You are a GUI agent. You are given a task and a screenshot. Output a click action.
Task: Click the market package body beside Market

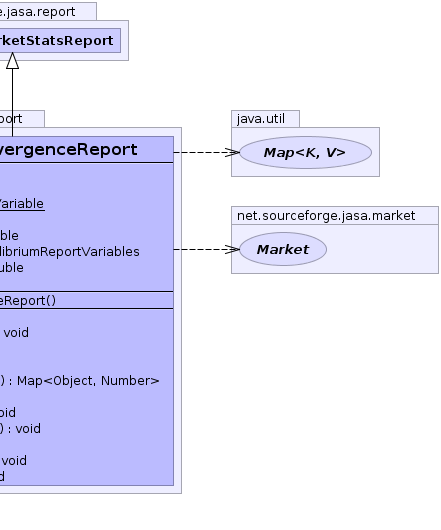pos(382,249)
